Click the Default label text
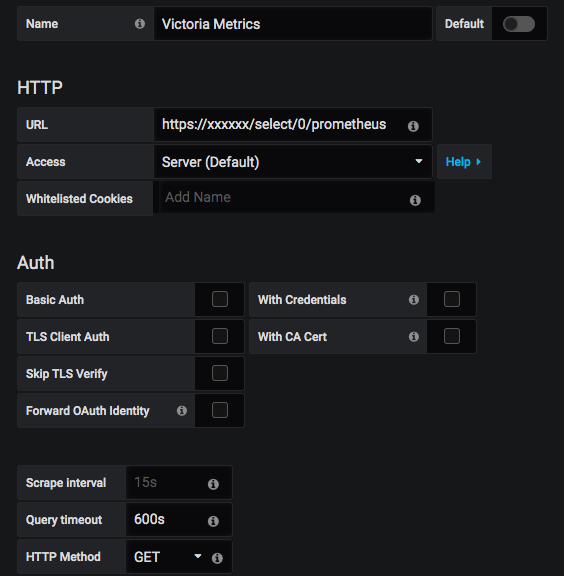This screenshot has width=564, height=576. click(464, 24)
